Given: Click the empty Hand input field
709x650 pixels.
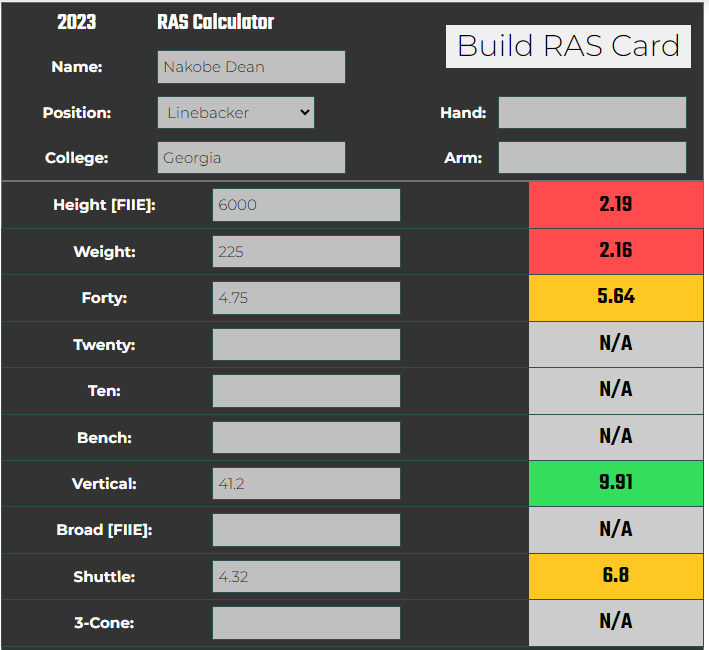Looking at the screenshot, I should click(x=592, y=113).
